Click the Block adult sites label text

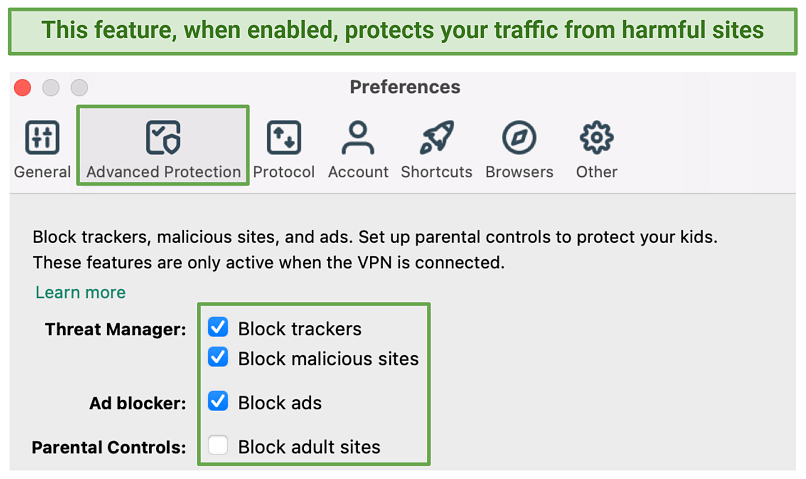pyautogui.click(x=309, y=447)
